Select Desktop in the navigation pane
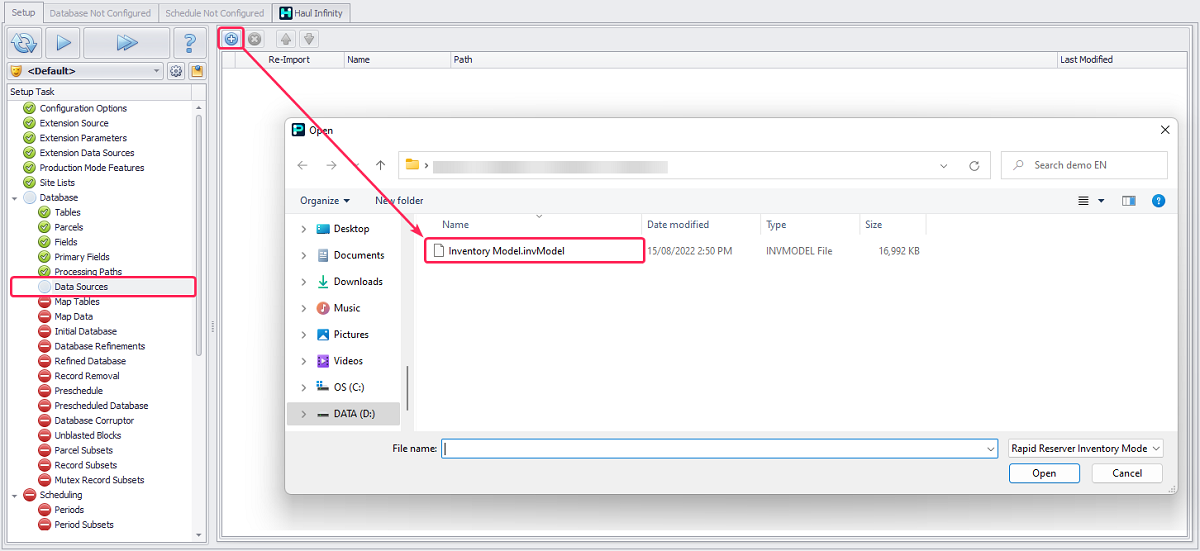Image resolution: width=1200 pixels, height=551 pixels. pos(351,229)
